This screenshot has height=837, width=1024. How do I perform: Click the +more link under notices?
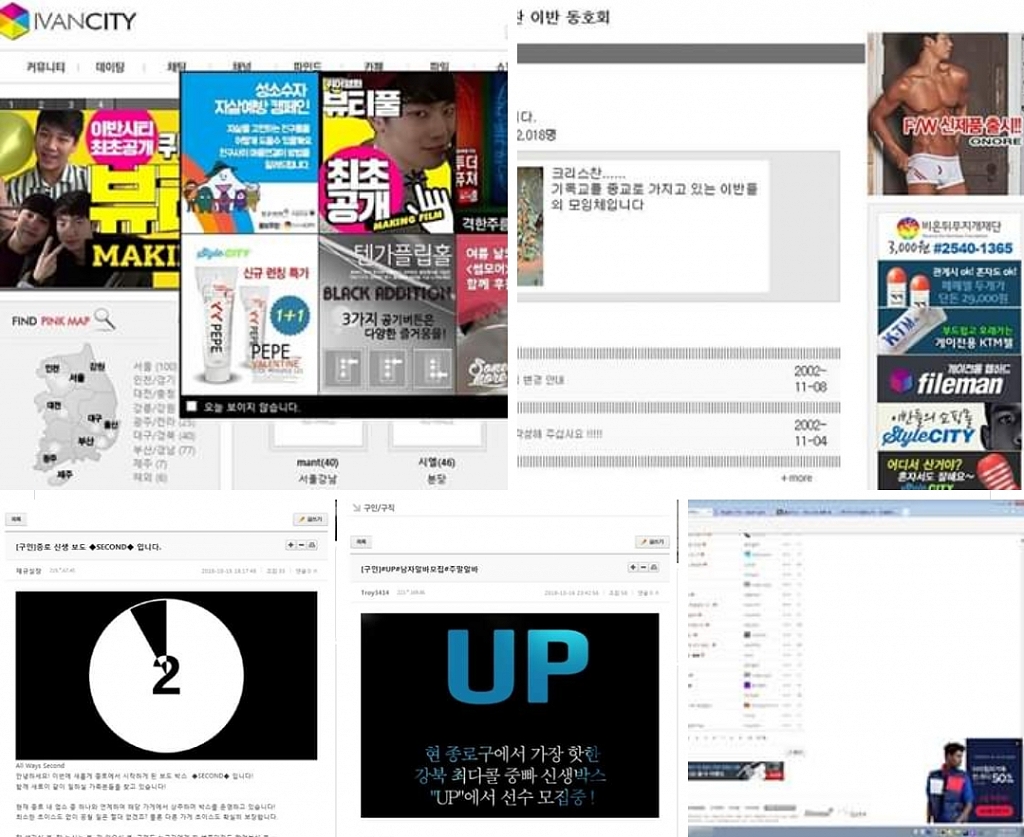point(796,478)
